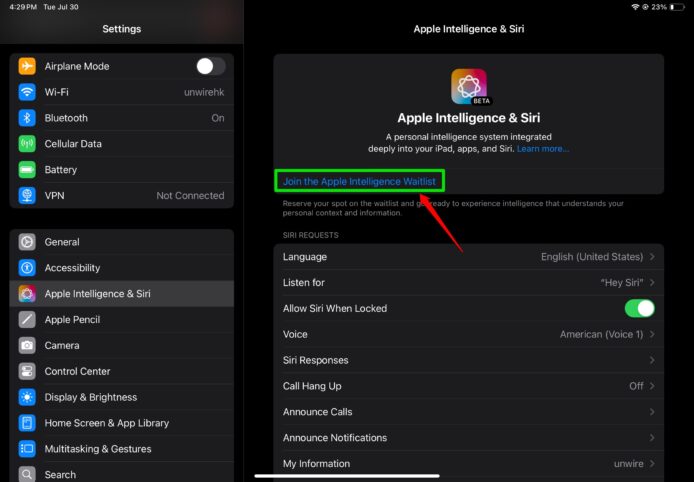Open Listen for "Hey Siri" options
Image resolution: width=694 pixels, height=482 pixels.
coord(468,283)
